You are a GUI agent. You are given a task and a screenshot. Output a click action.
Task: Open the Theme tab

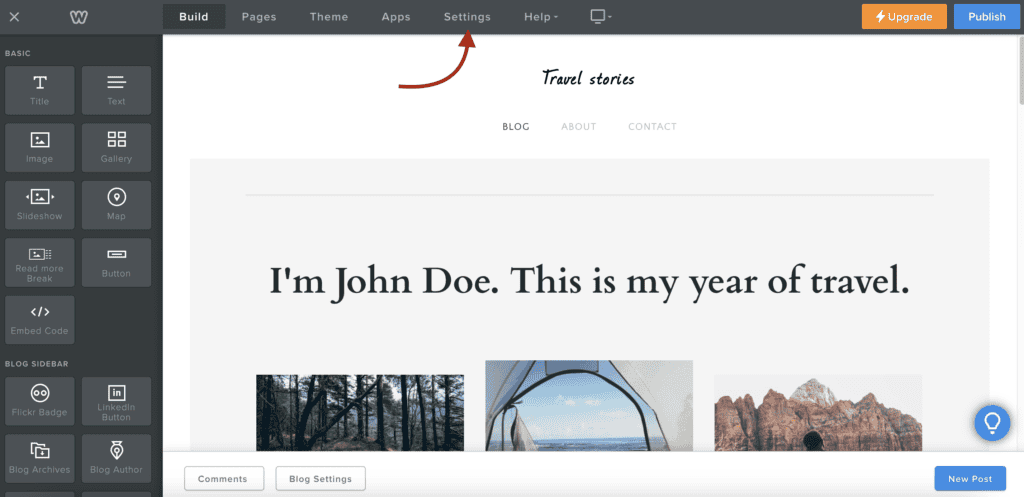point(328,17)
